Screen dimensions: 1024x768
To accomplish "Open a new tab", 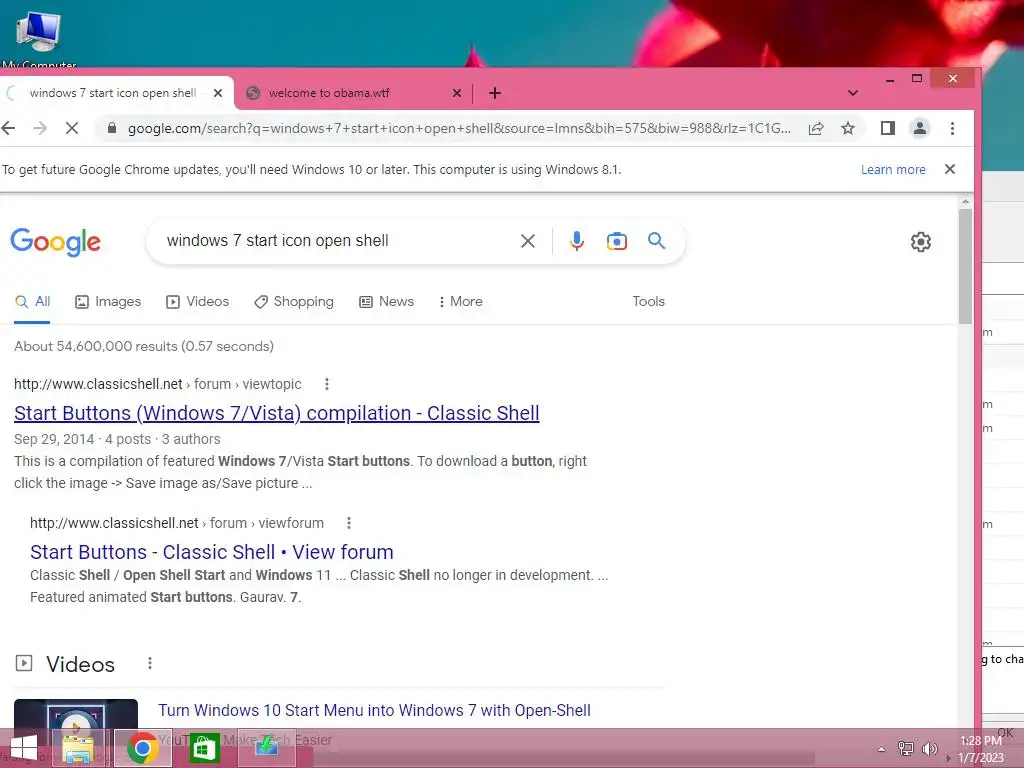I will (495, 93).
